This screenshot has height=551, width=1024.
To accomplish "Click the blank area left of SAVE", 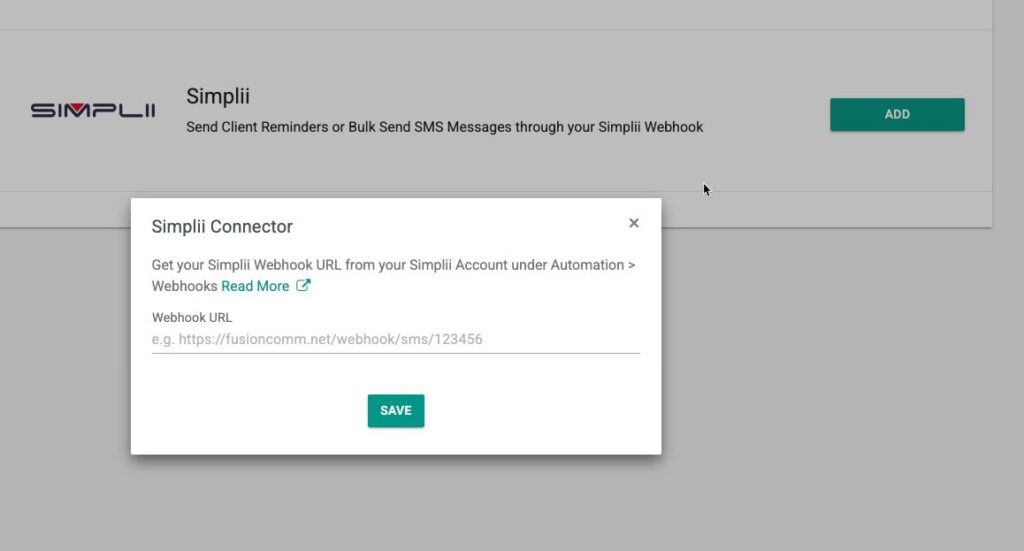I will coord(250,410).
